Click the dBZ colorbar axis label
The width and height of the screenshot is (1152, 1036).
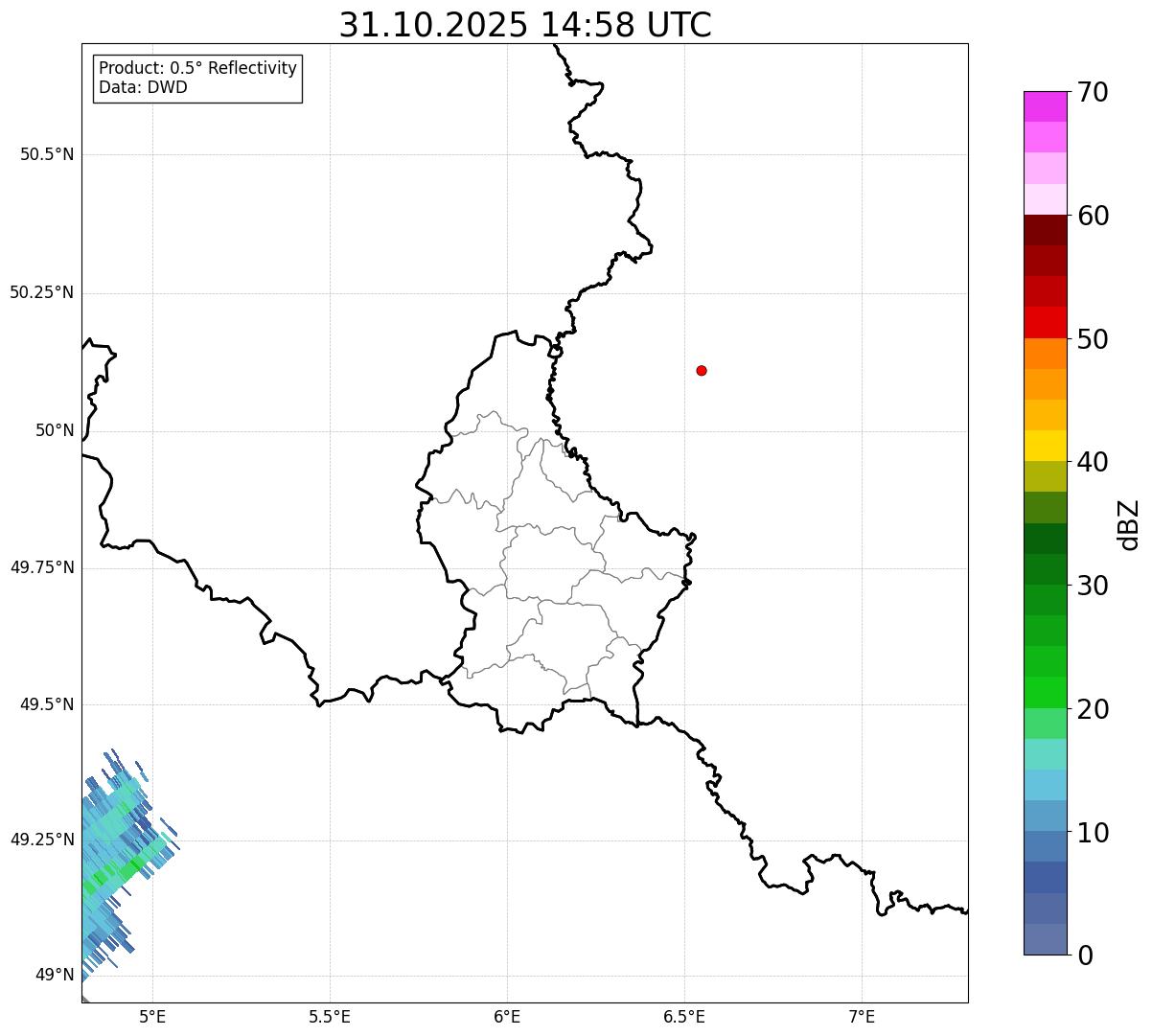(1129, 524)
